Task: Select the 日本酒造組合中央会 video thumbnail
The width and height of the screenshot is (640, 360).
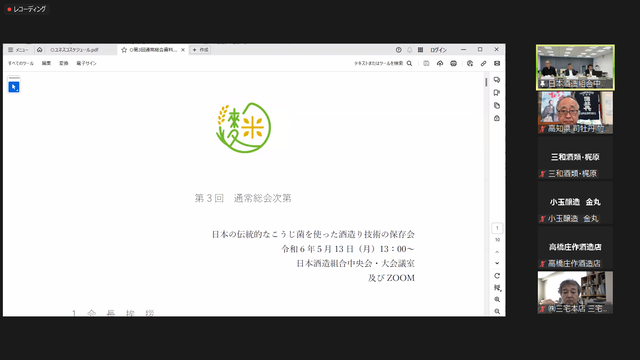Action: (575, 67)
